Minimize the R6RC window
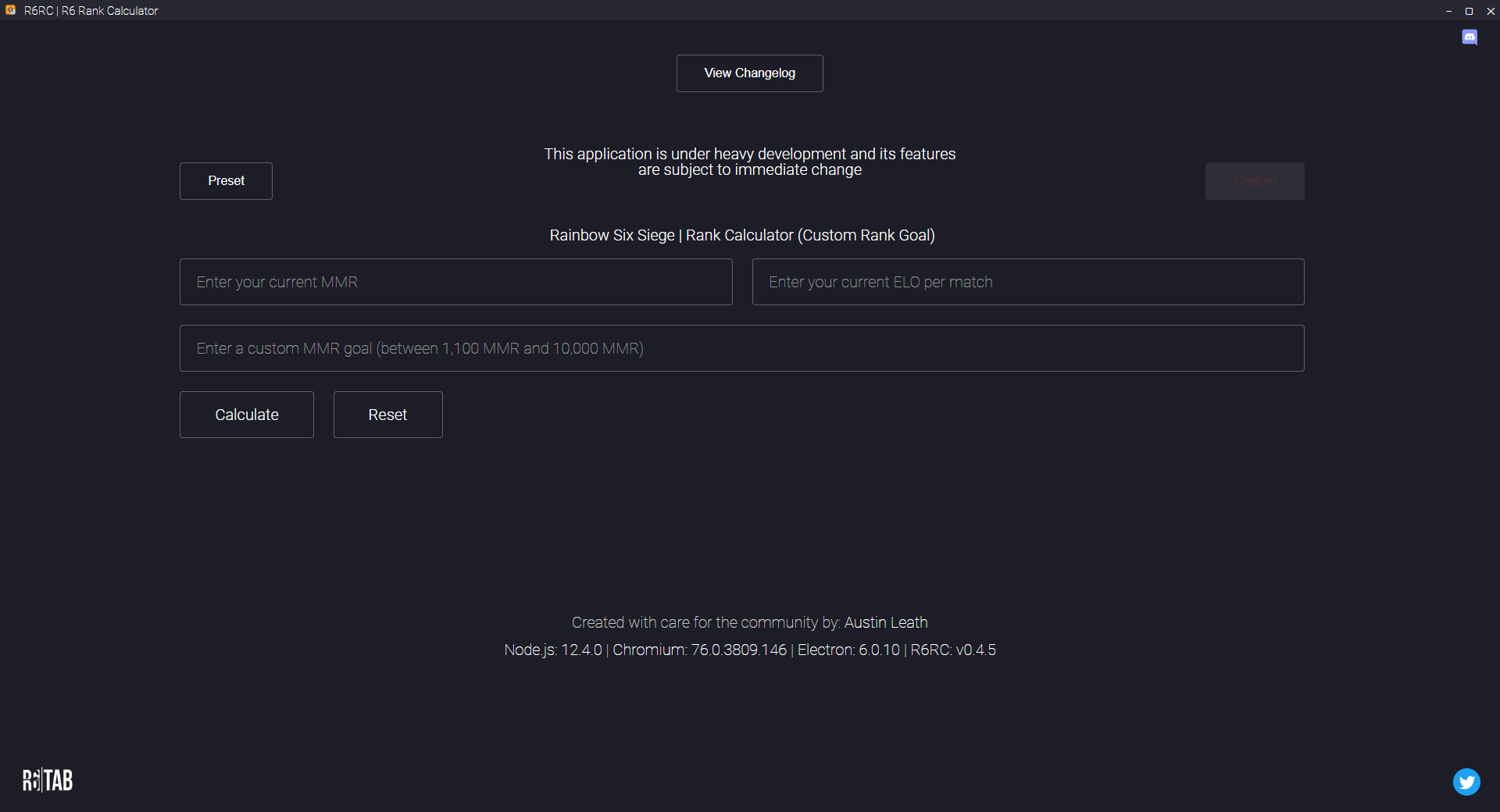This screenshot has height=812, width=1500. click(1448, 11)
